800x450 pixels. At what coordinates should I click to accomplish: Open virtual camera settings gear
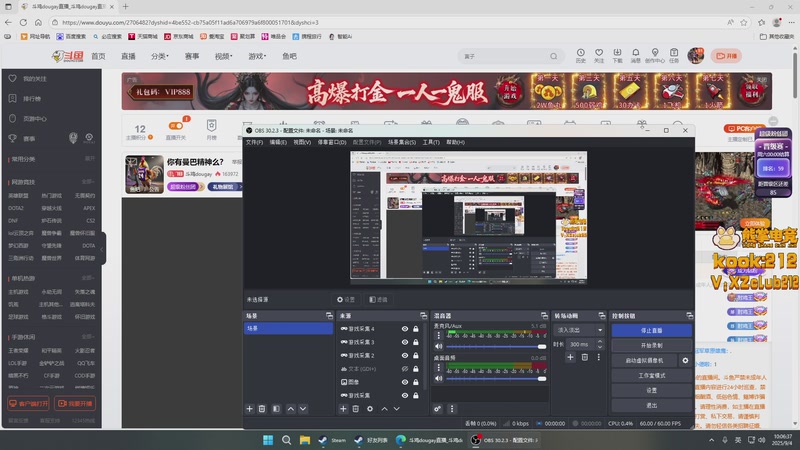[x=685, y=360]
